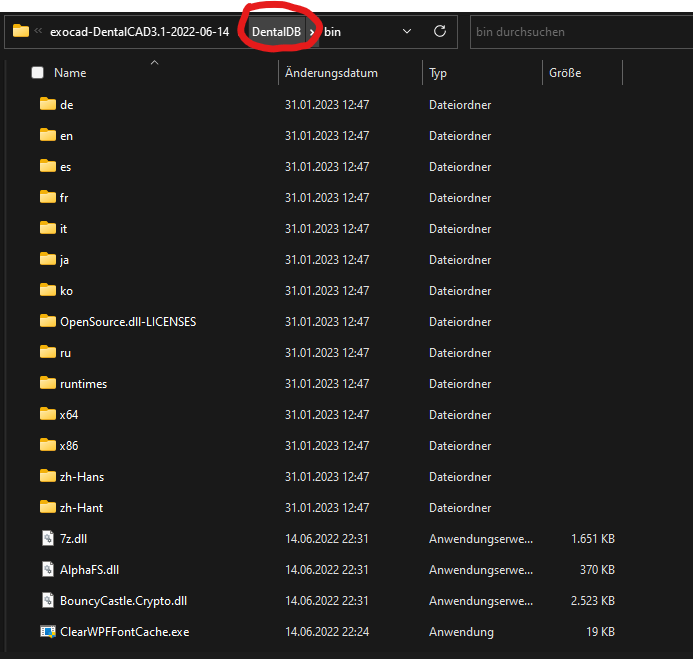The height and width of the screenshot is (659, 693).
Task: Select the OpenSource.dll-LICENSES folder icon
Action: [48, 321]
